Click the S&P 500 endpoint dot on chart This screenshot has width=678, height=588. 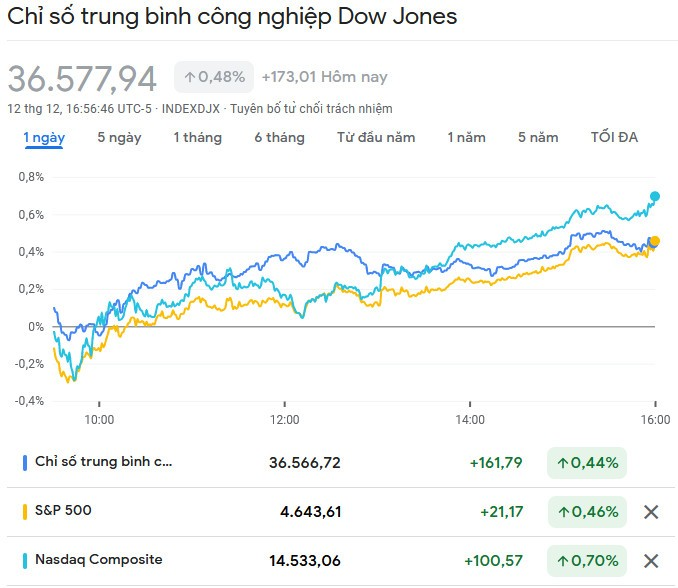(656, 241)
